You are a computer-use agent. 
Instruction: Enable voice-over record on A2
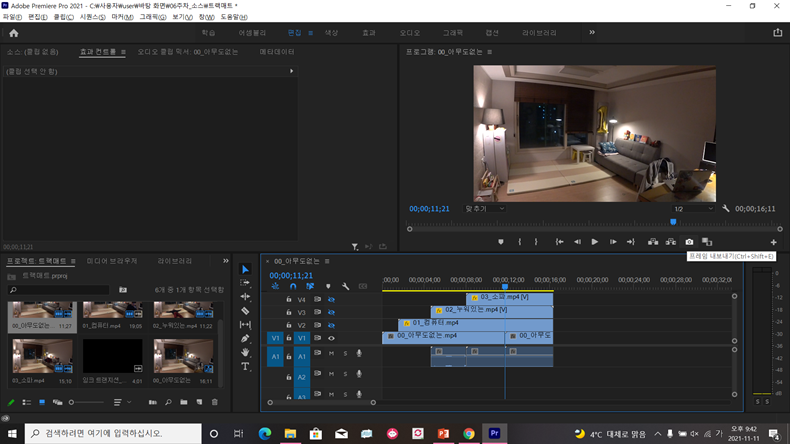coord(359,374)
